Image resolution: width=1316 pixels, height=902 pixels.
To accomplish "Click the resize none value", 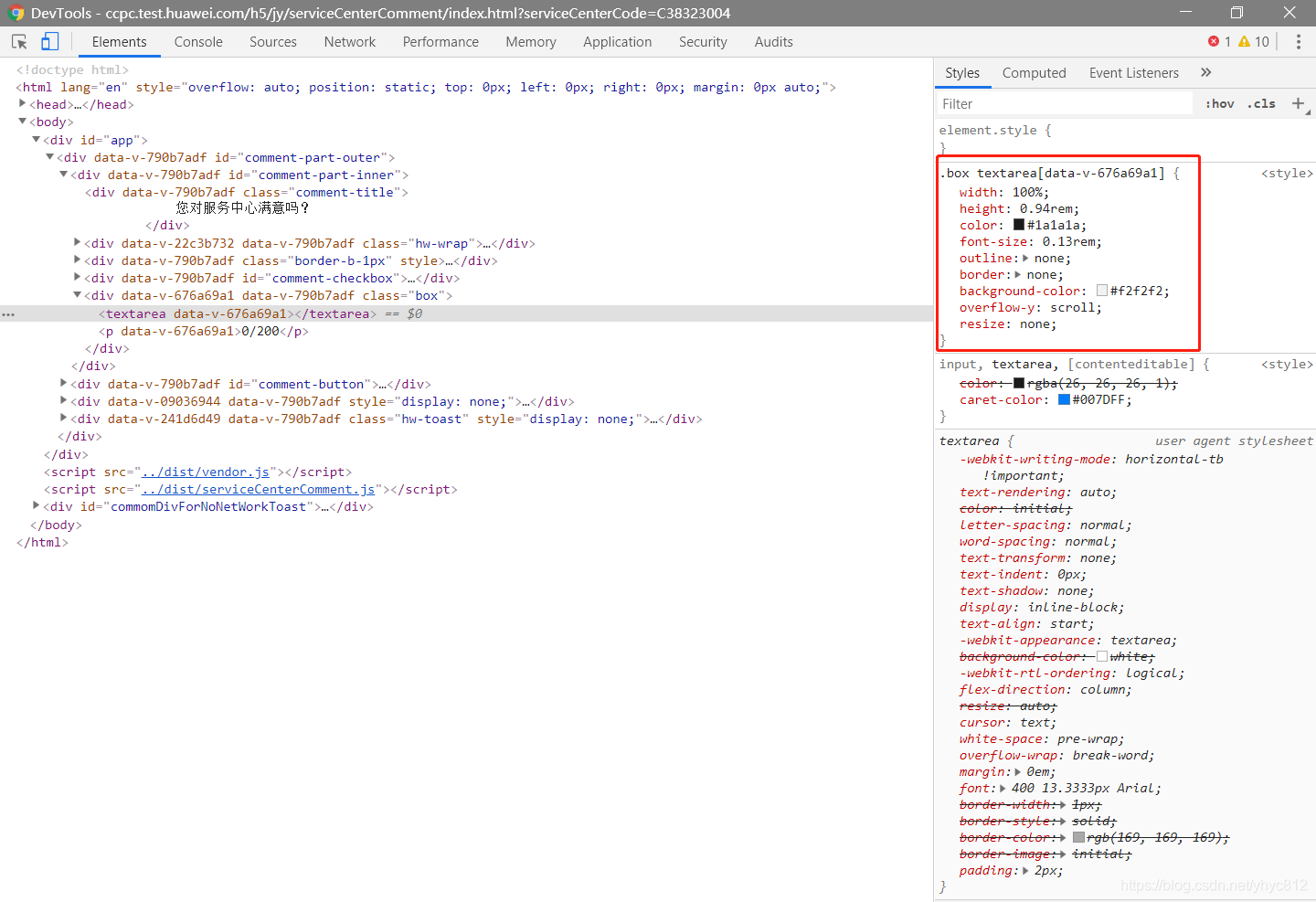I will (x=1035, y=324).
